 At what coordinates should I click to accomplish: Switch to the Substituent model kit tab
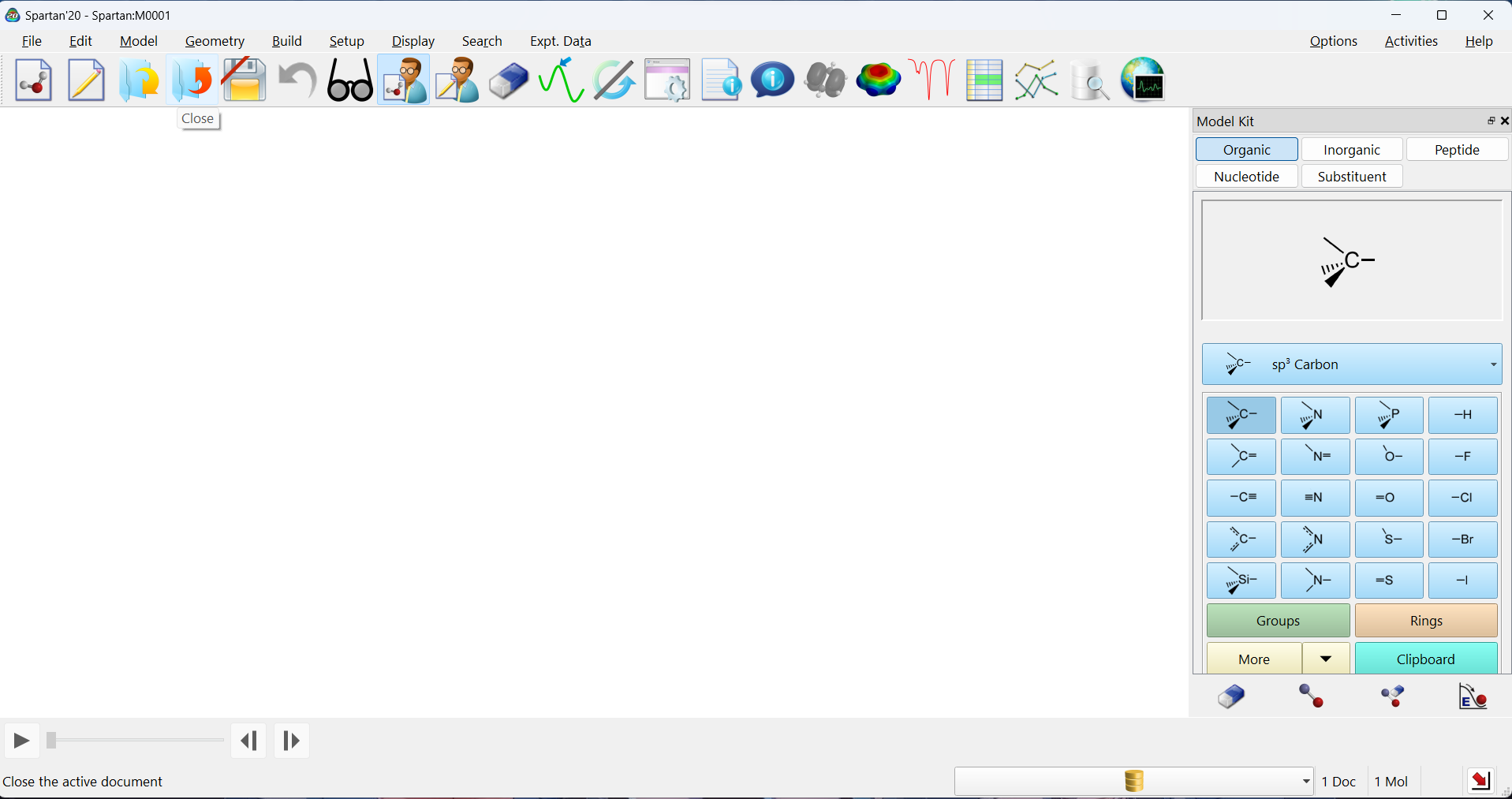pos(1352,177)
